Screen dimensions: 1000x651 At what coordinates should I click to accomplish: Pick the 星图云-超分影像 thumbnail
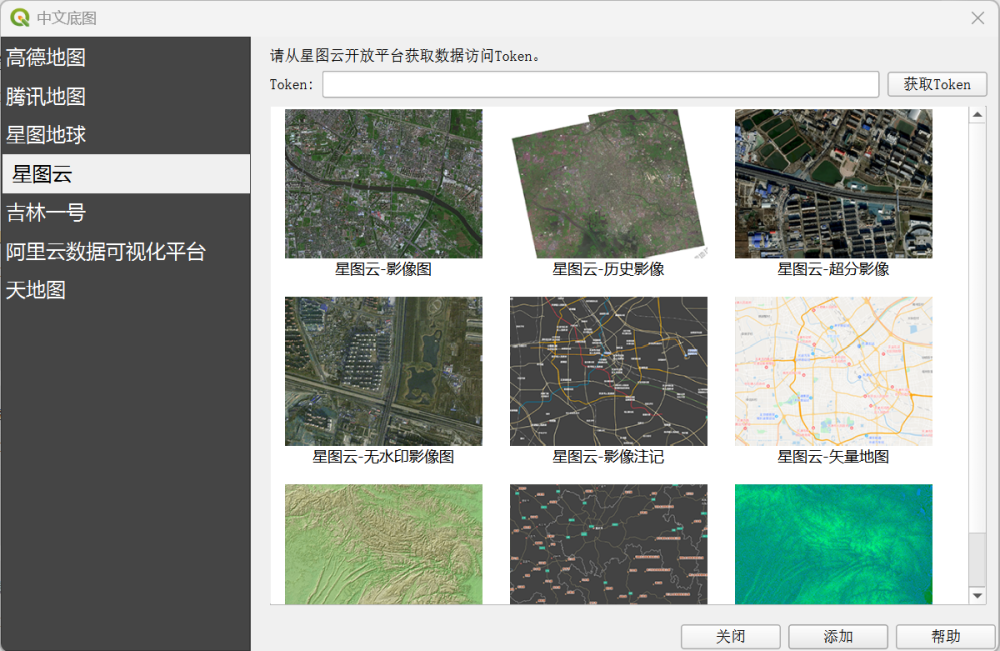click(833, 184)
